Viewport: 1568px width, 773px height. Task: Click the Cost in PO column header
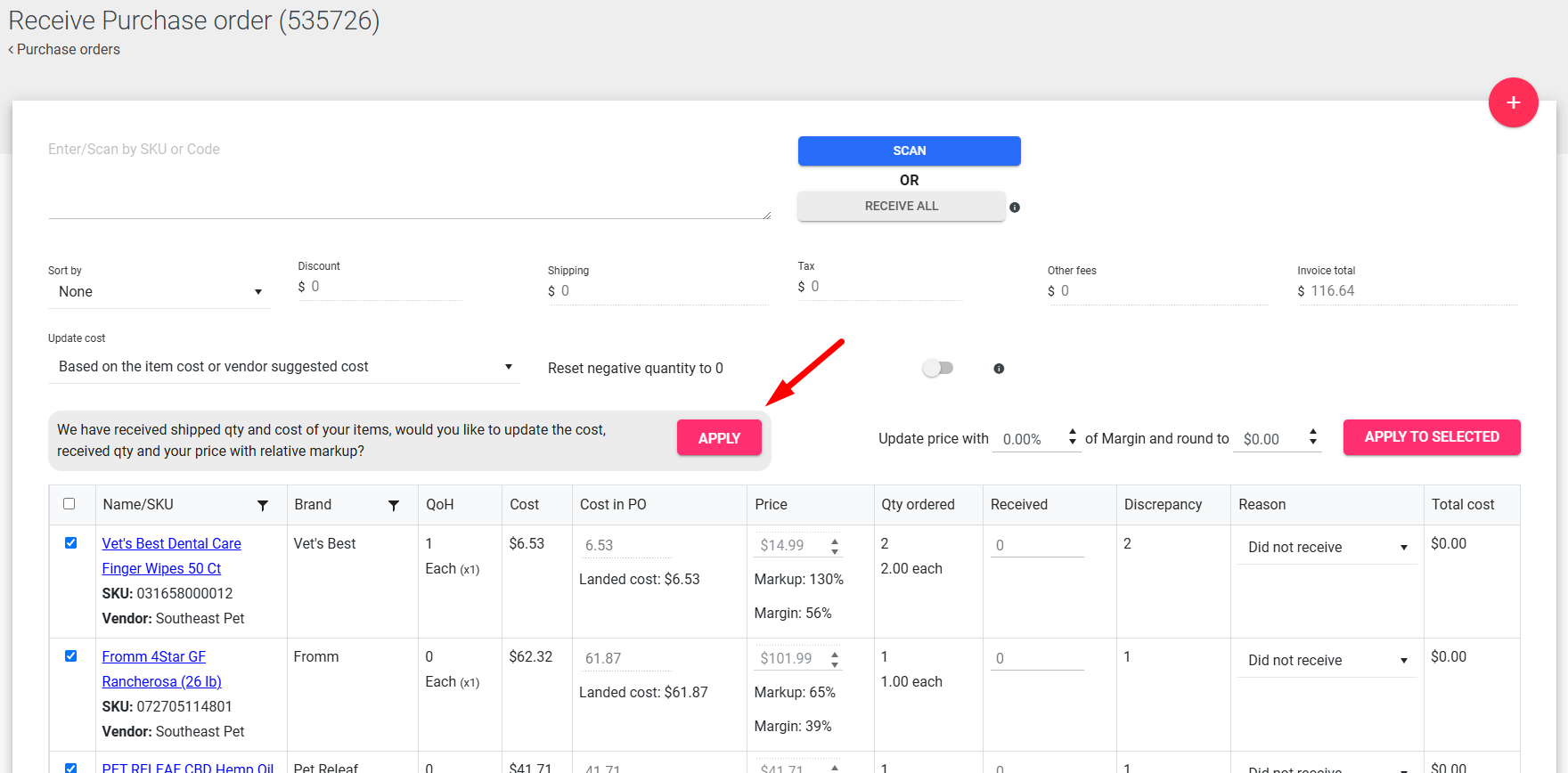[613, 505]
